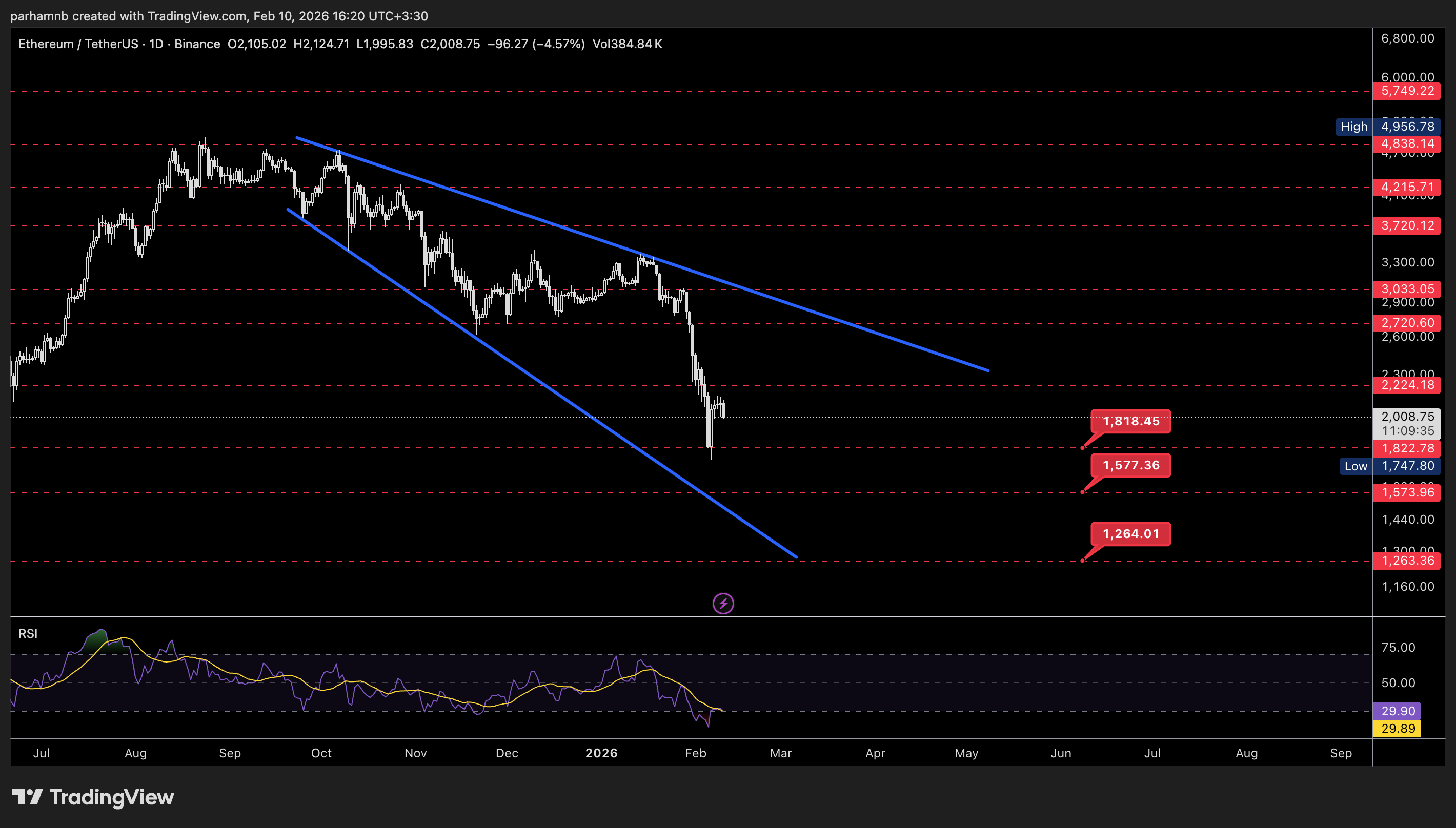Click the 1,577.36 red price callout
Viewport: 1456px width, 828px height.
coord(1130,465)
